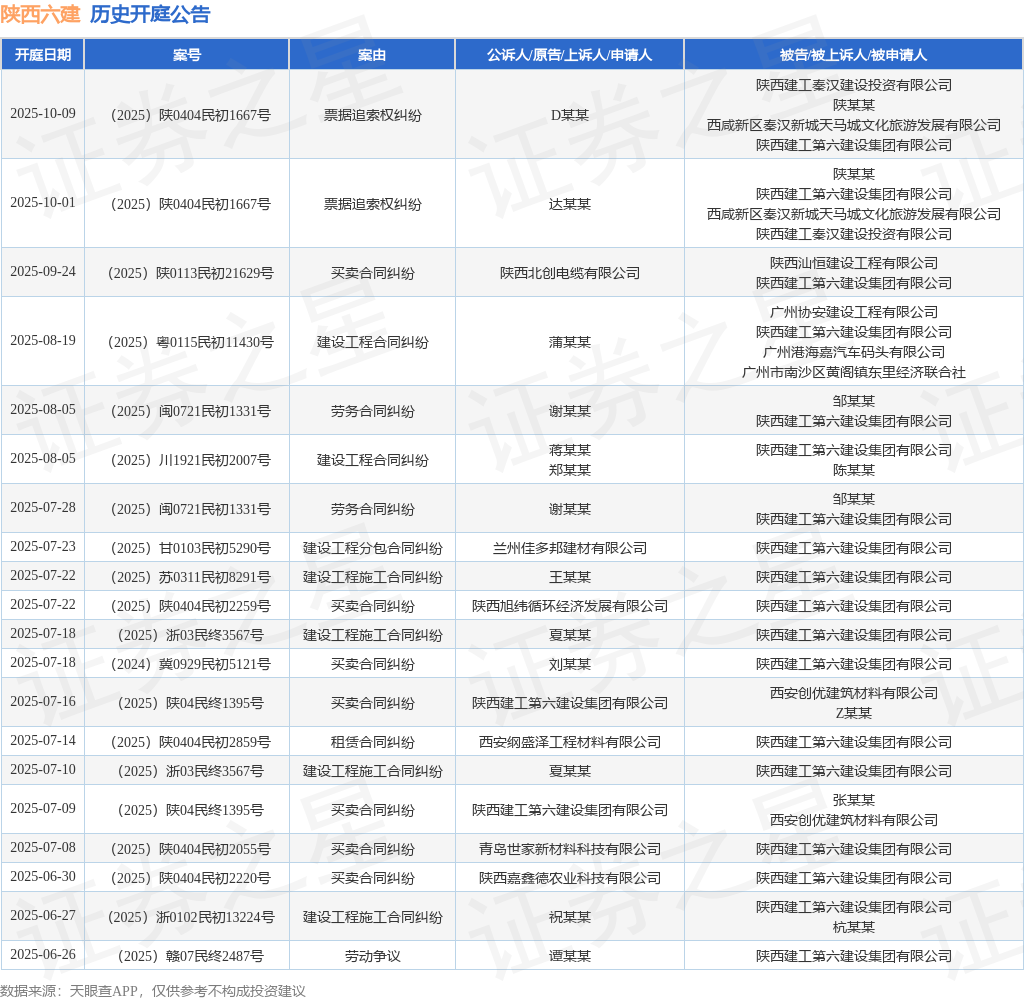The image size is (1024, 1000).
Task: Click plaintiff 蒋某某
Action: pyautogui.click(x=569, y=450)
